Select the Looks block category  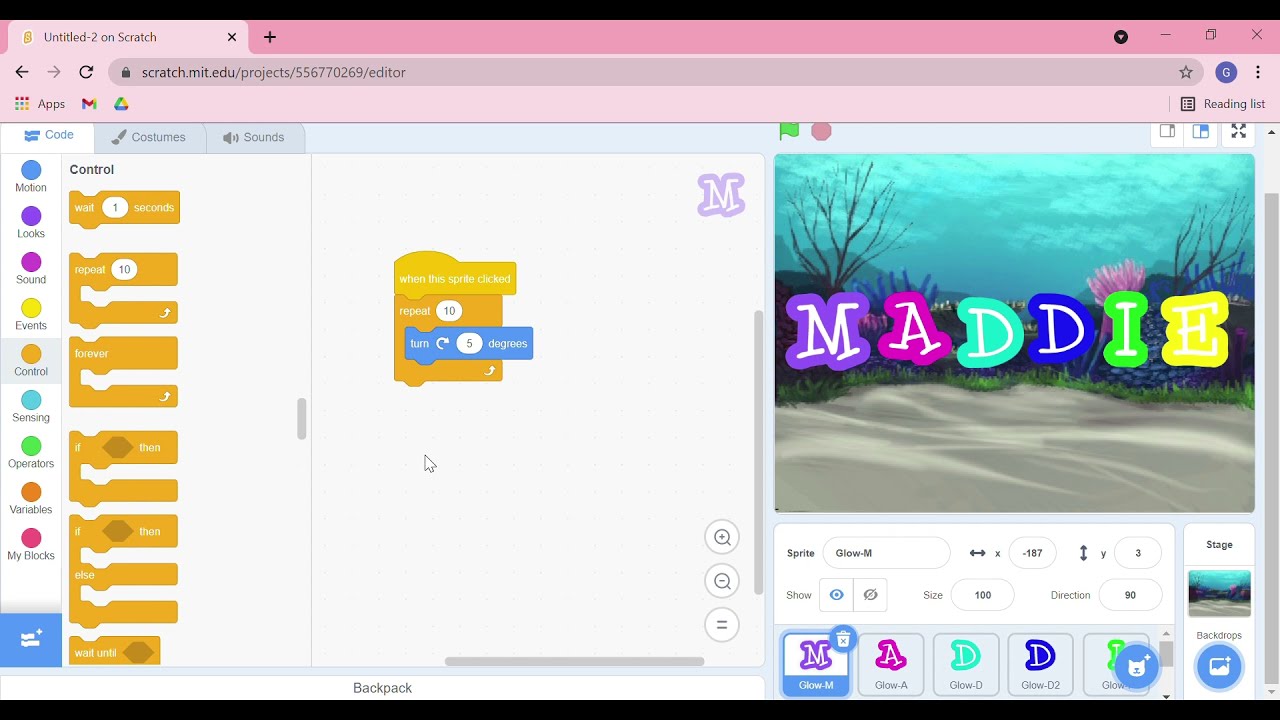pos(31,223)
